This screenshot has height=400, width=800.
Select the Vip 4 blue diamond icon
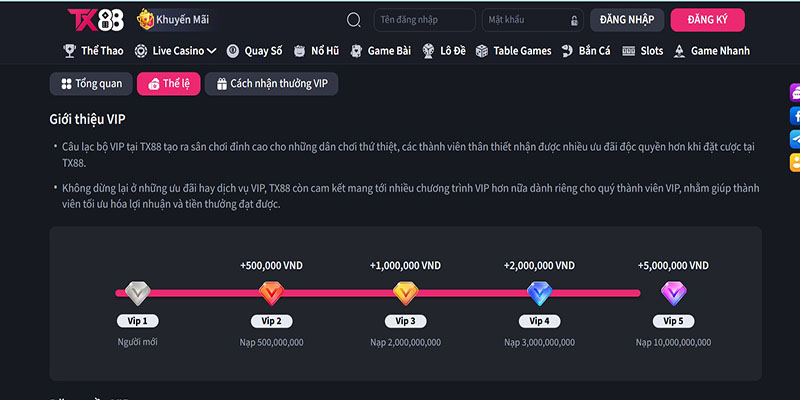[539, 293]
